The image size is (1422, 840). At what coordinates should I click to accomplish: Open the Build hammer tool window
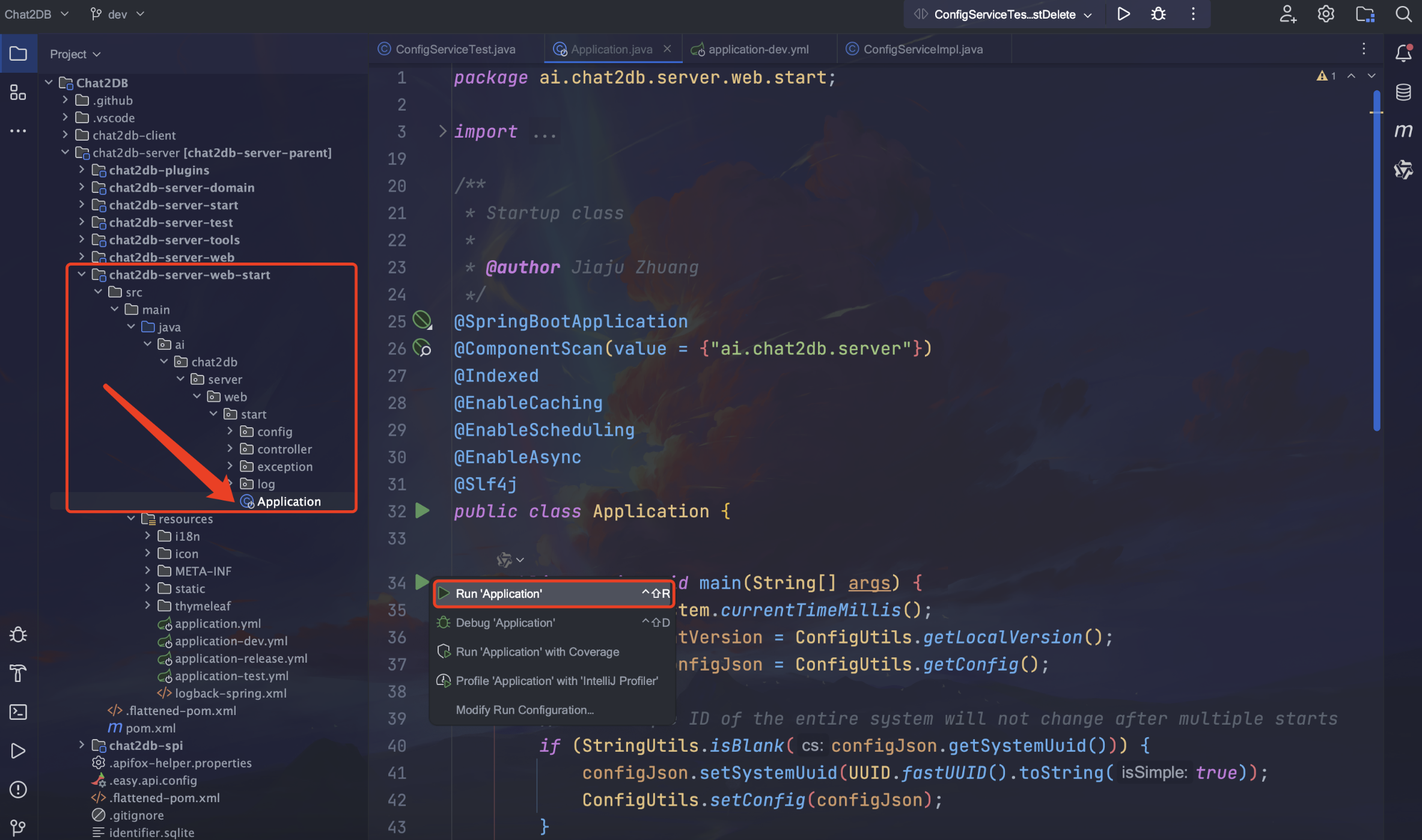coord(18,673)
